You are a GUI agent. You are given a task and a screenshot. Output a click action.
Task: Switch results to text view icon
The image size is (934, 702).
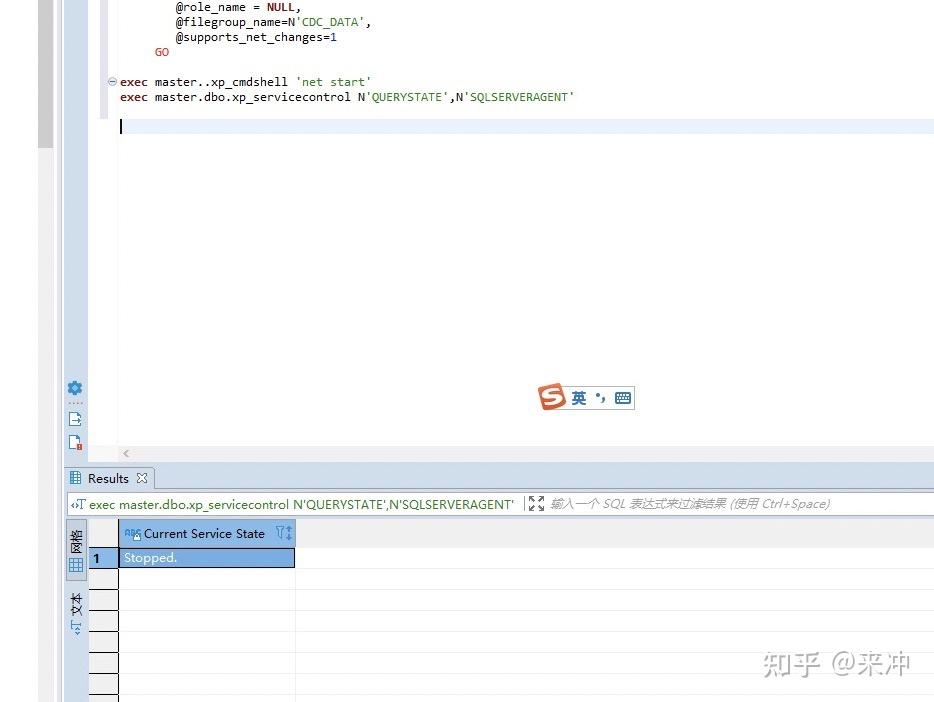pos(76,626)
